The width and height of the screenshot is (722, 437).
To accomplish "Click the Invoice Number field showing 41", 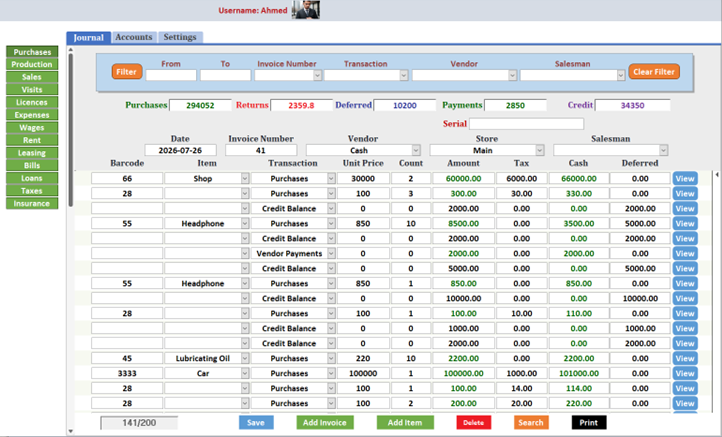I will 261,150.
